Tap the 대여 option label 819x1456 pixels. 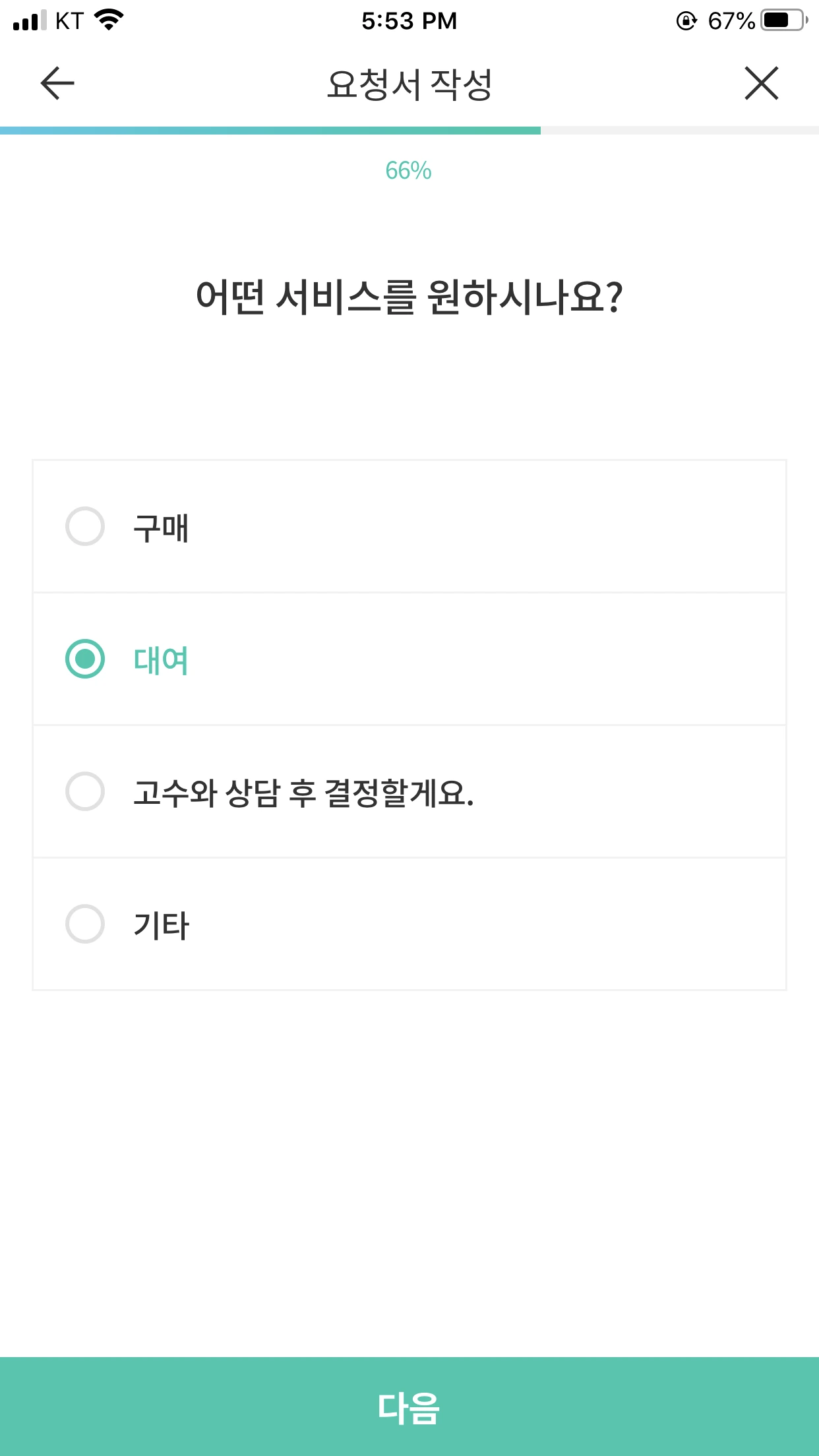162,661
